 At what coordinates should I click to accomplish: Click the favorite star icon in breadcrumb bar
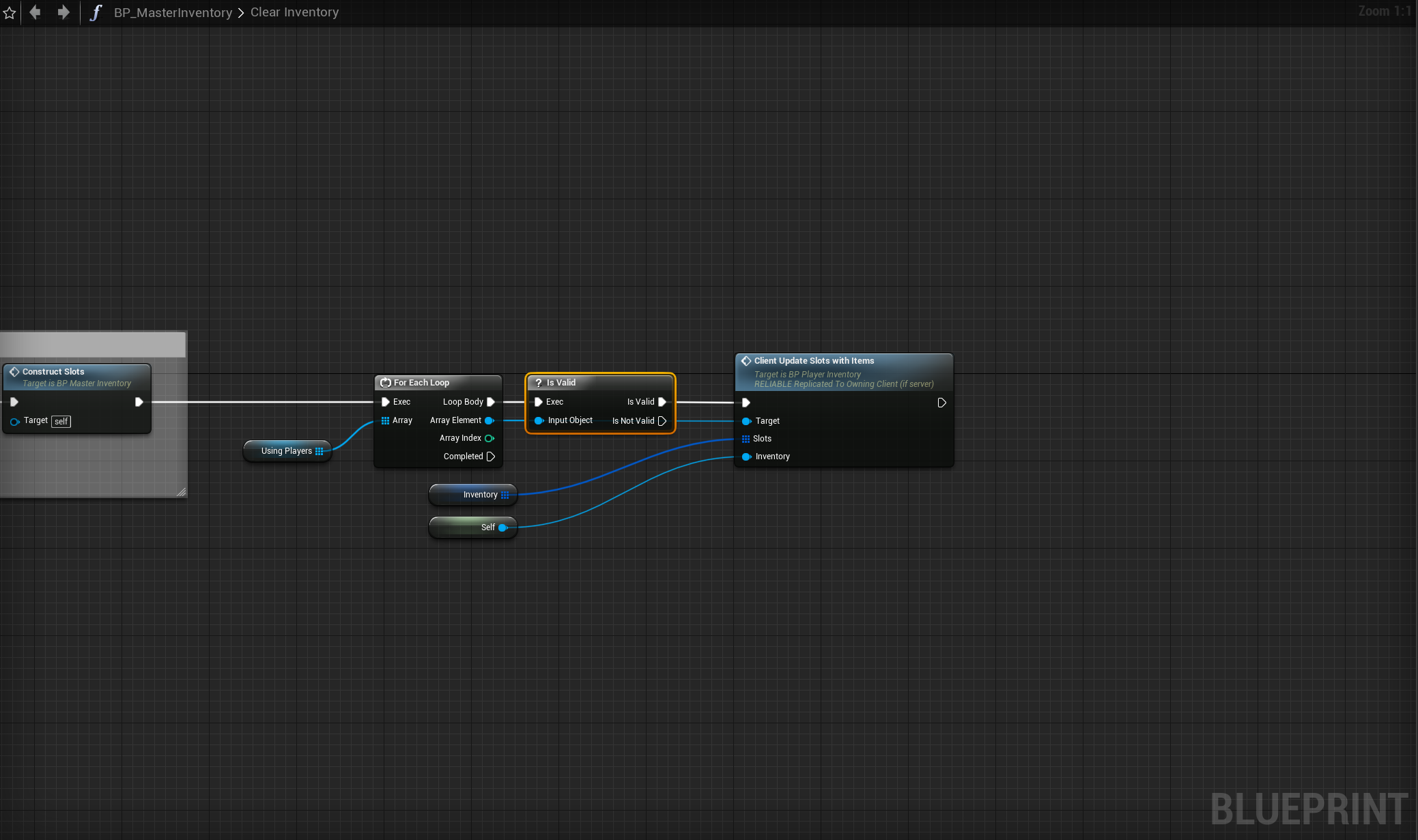click(10, 13)
